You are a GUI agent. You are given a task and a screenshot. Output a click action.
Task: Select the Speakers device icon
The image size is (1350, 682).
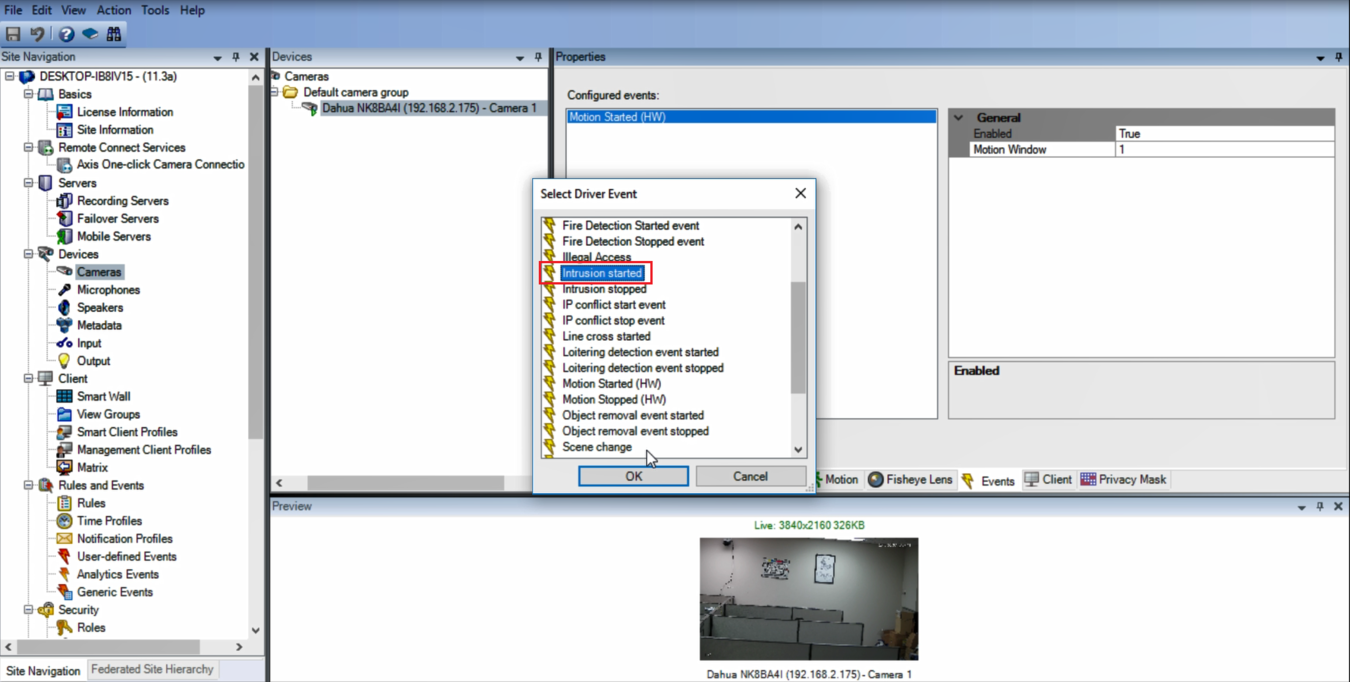coord(64,308)
